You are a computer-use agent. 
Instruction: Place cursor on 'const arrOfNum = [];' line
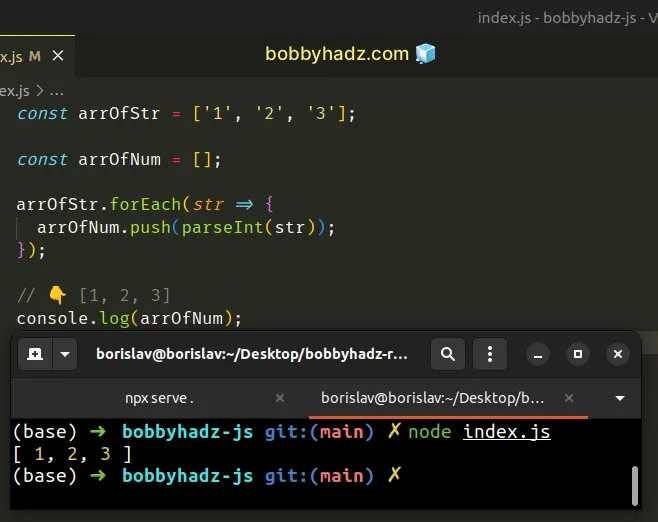[119, 159]
